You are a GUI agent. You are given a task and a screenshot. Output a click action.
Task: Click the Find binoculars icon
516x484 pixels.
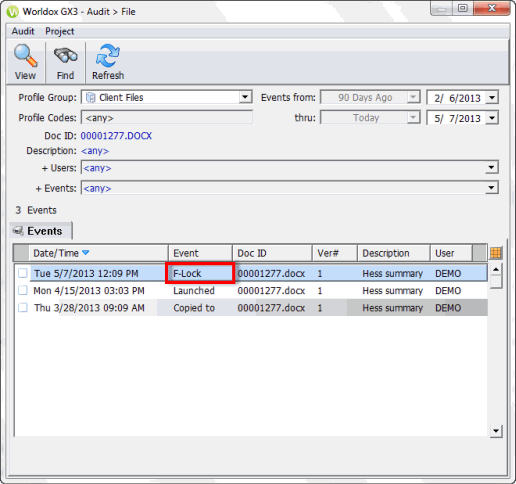(66, 55)
